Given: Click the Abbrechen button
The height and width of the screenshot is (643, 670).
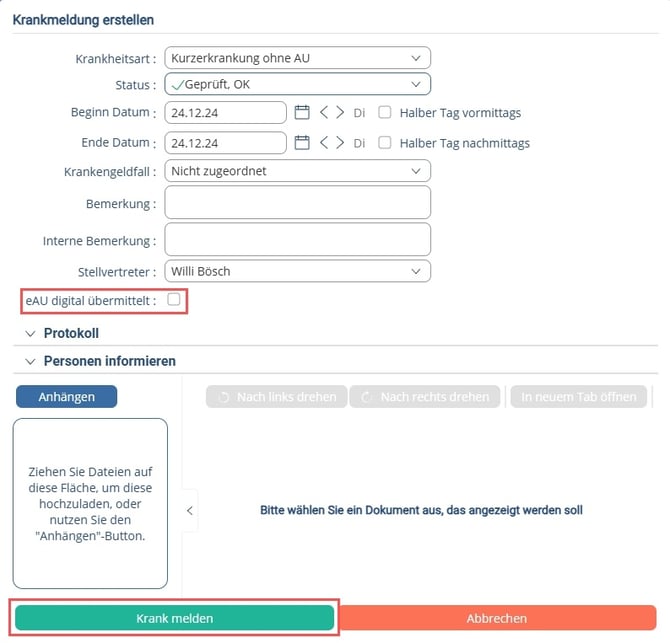Looking at the screenshot, I should [x=497, y=618].
